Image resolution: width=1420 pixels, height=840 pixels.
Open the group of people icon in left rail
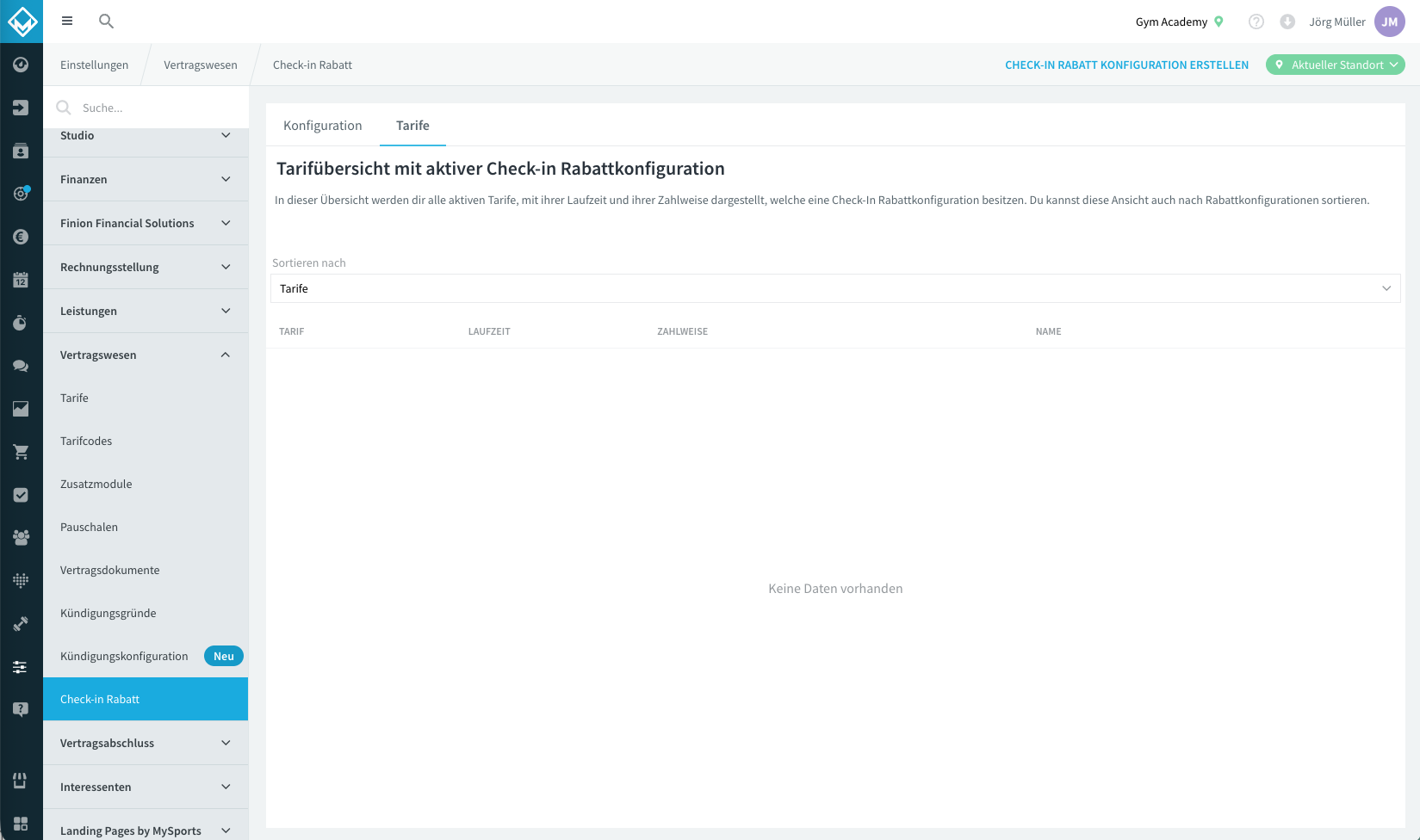[21, 538]
